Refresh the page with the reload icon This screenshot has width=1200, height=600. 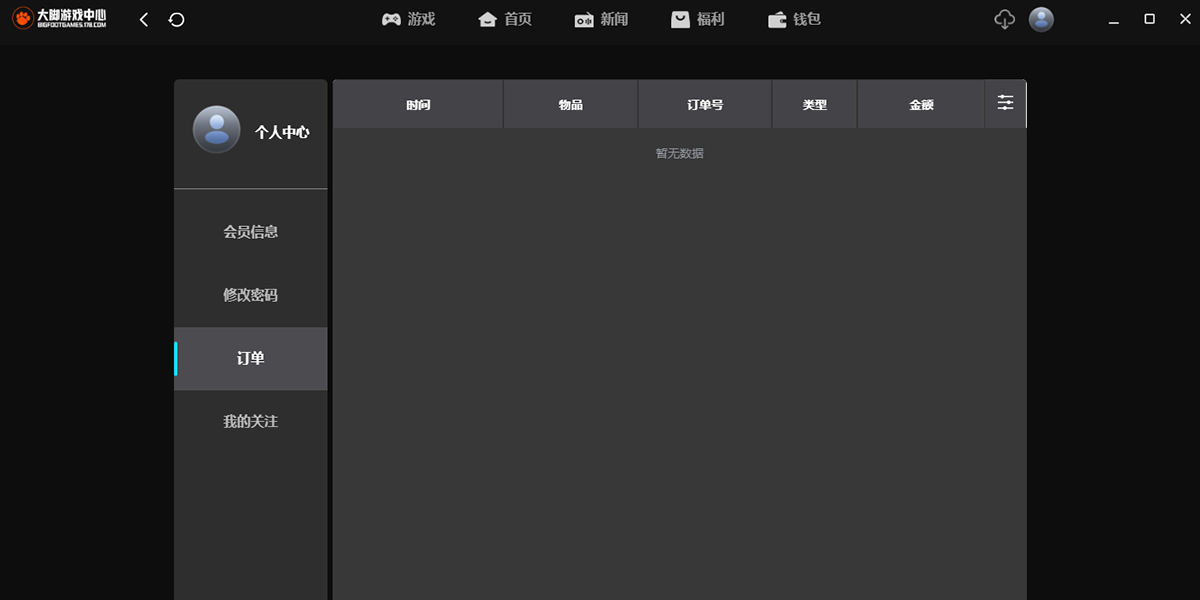tap(177, 19)
